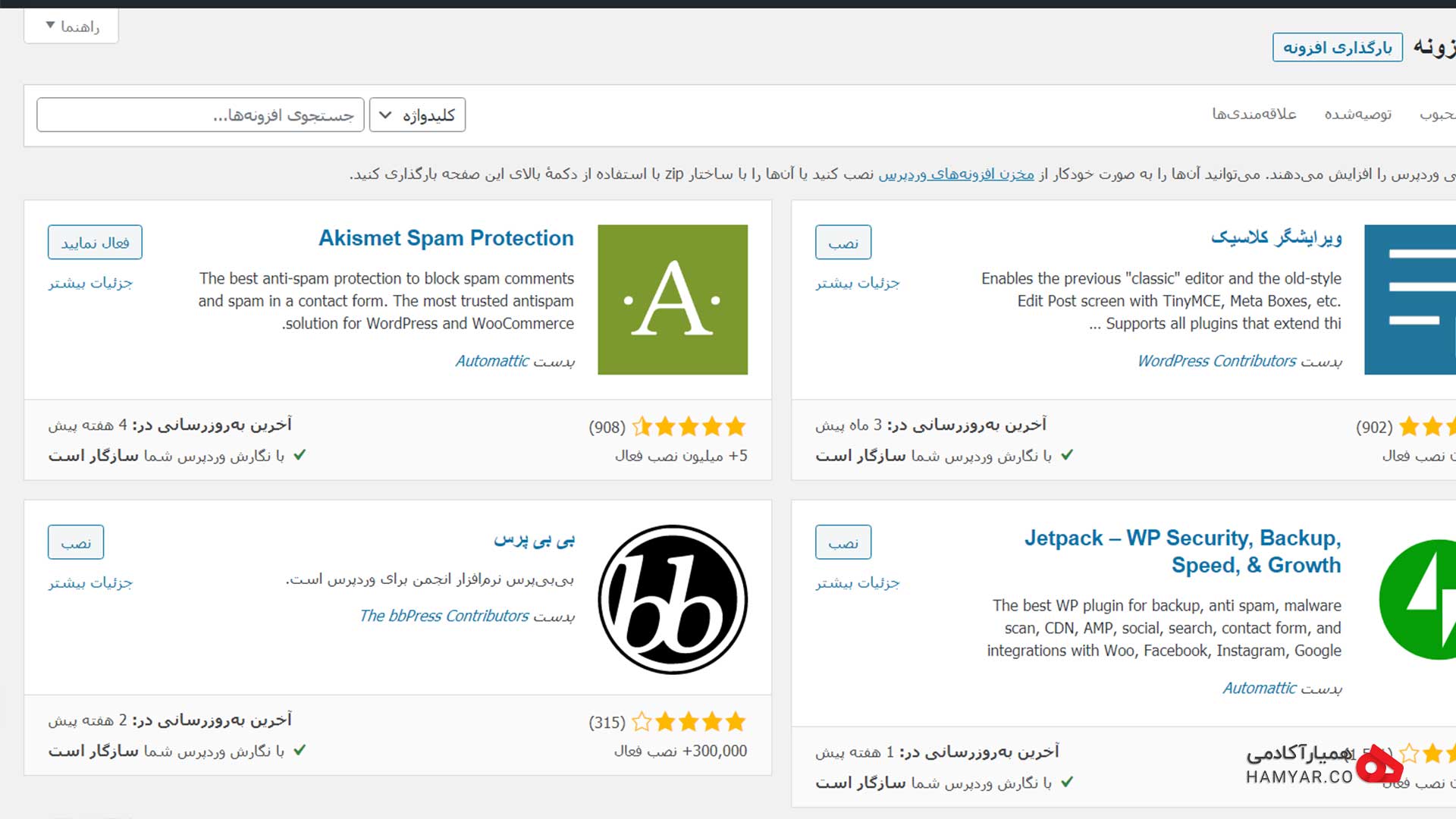This screenshot has width=1456, height=819.
Task: Open the Akismet Spam Protection title link
Action: pyautogui.click(x=446, y=238)
